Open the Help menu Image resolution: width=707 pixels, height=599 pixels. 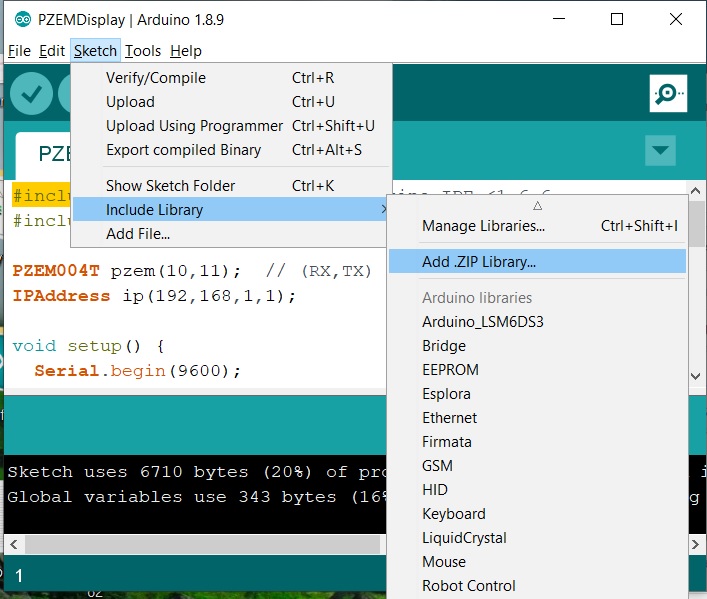pos(186,51)
